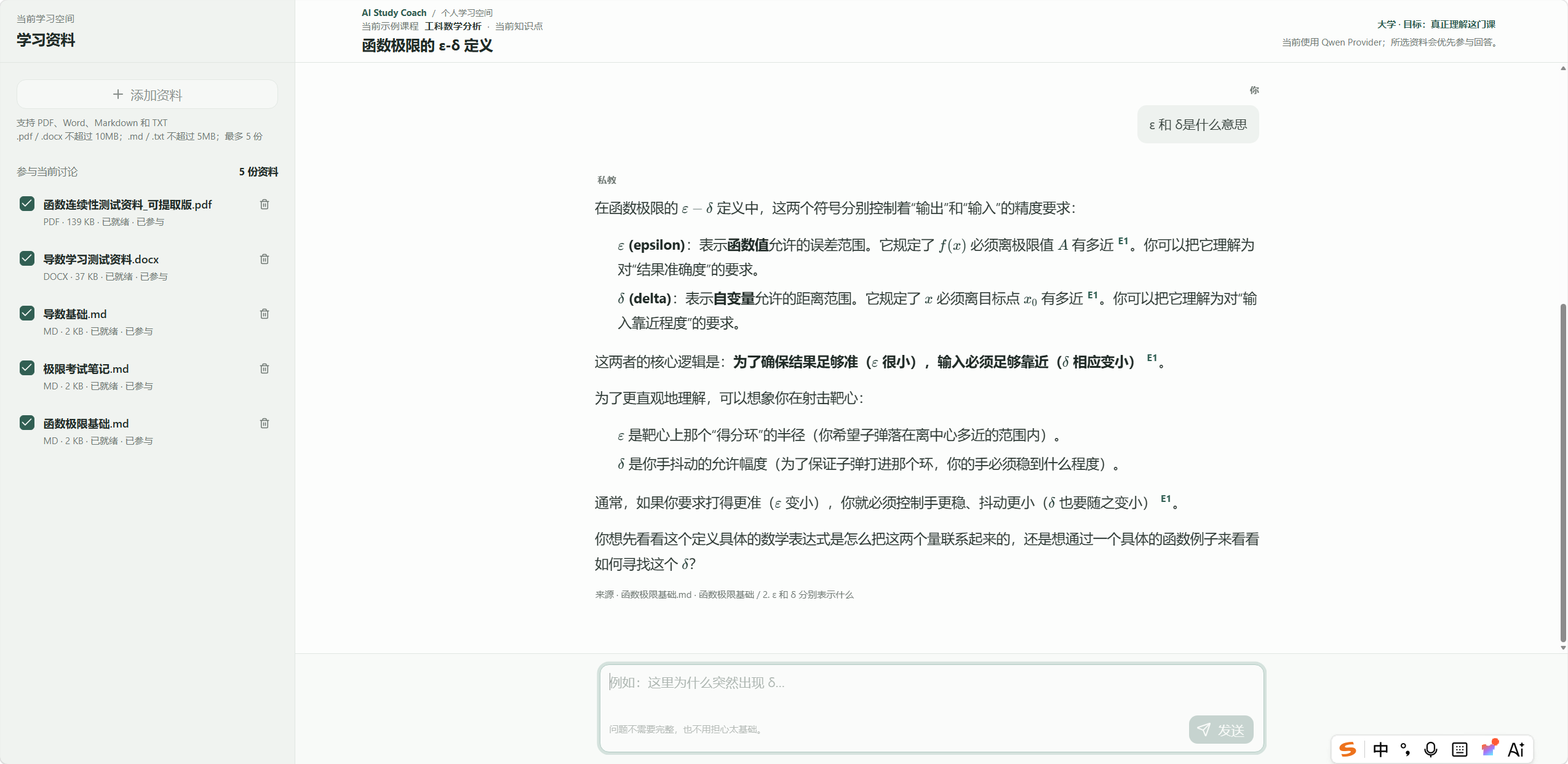Delete 导数基础.md with trash icon

click(265, 314)
